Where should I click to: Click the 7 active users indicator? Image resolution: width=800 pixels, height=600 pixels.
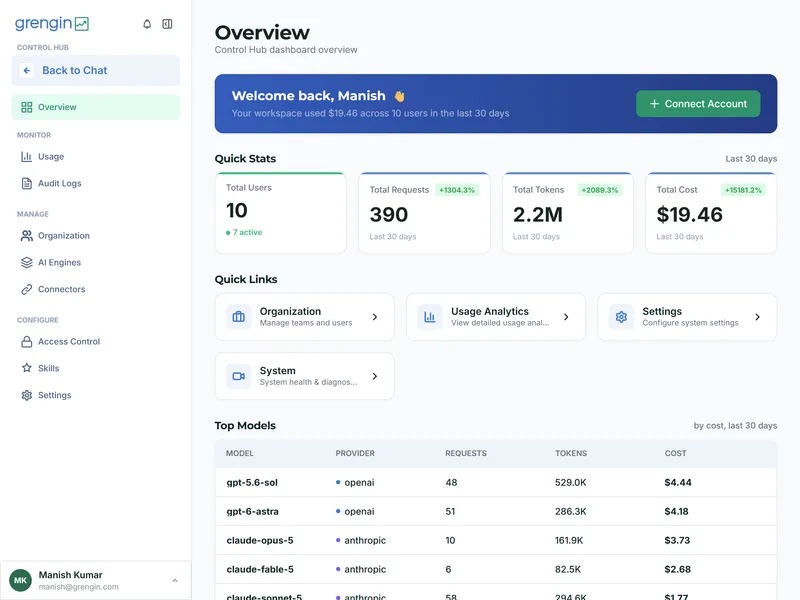point(244,232)
